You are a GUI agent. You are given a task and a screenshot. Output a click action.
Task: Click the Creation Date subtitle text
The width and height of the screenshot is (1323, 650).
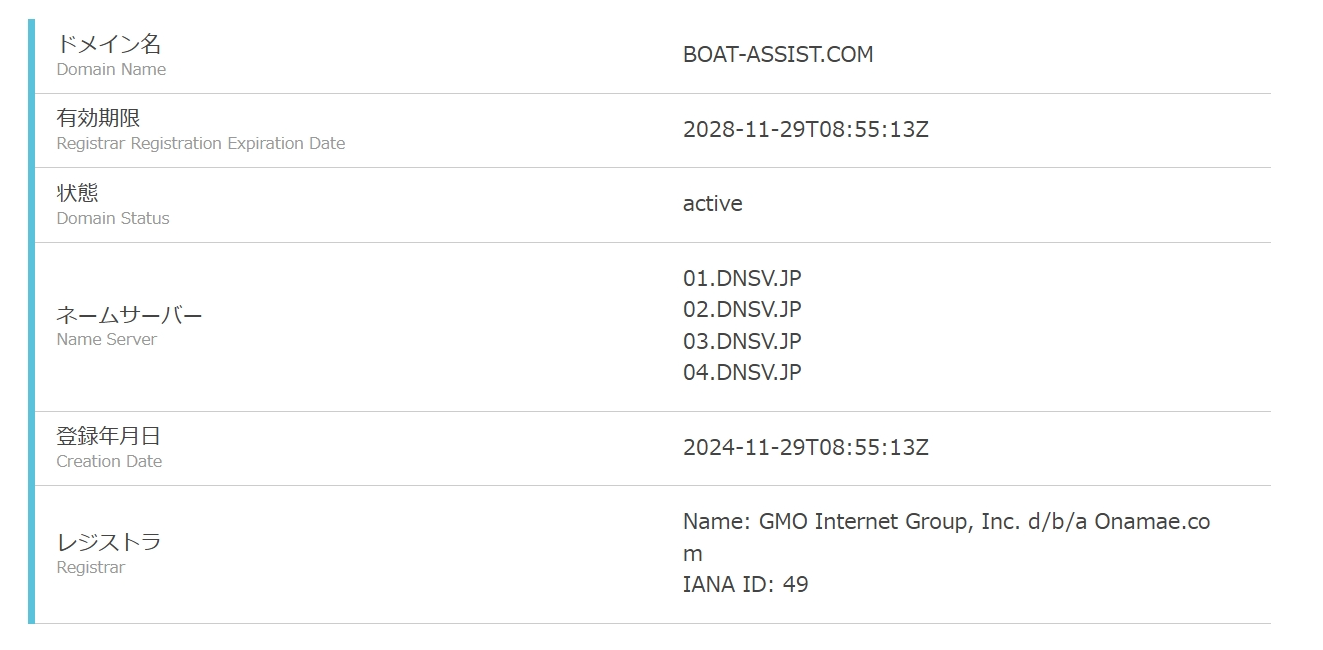point(109,462)
